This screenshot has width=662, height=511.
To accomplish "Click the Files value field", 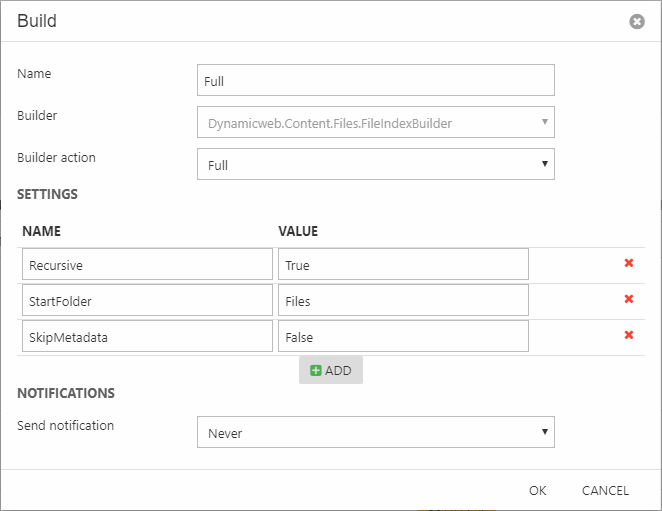I will 403,300.
